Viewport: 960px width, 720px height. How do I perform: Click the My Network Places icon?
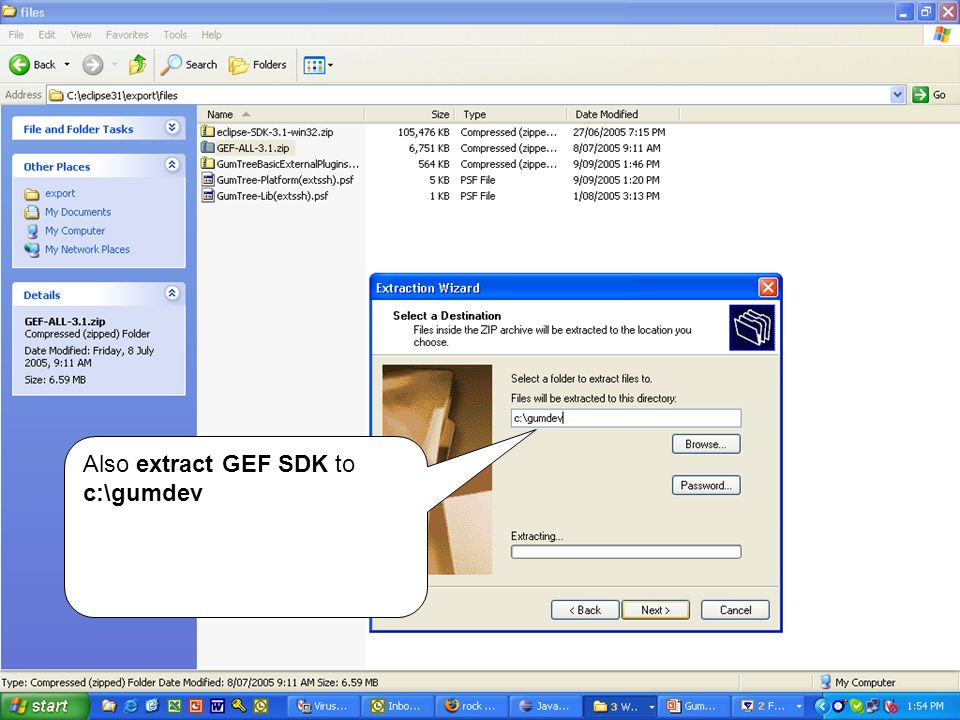pos(32,250)
